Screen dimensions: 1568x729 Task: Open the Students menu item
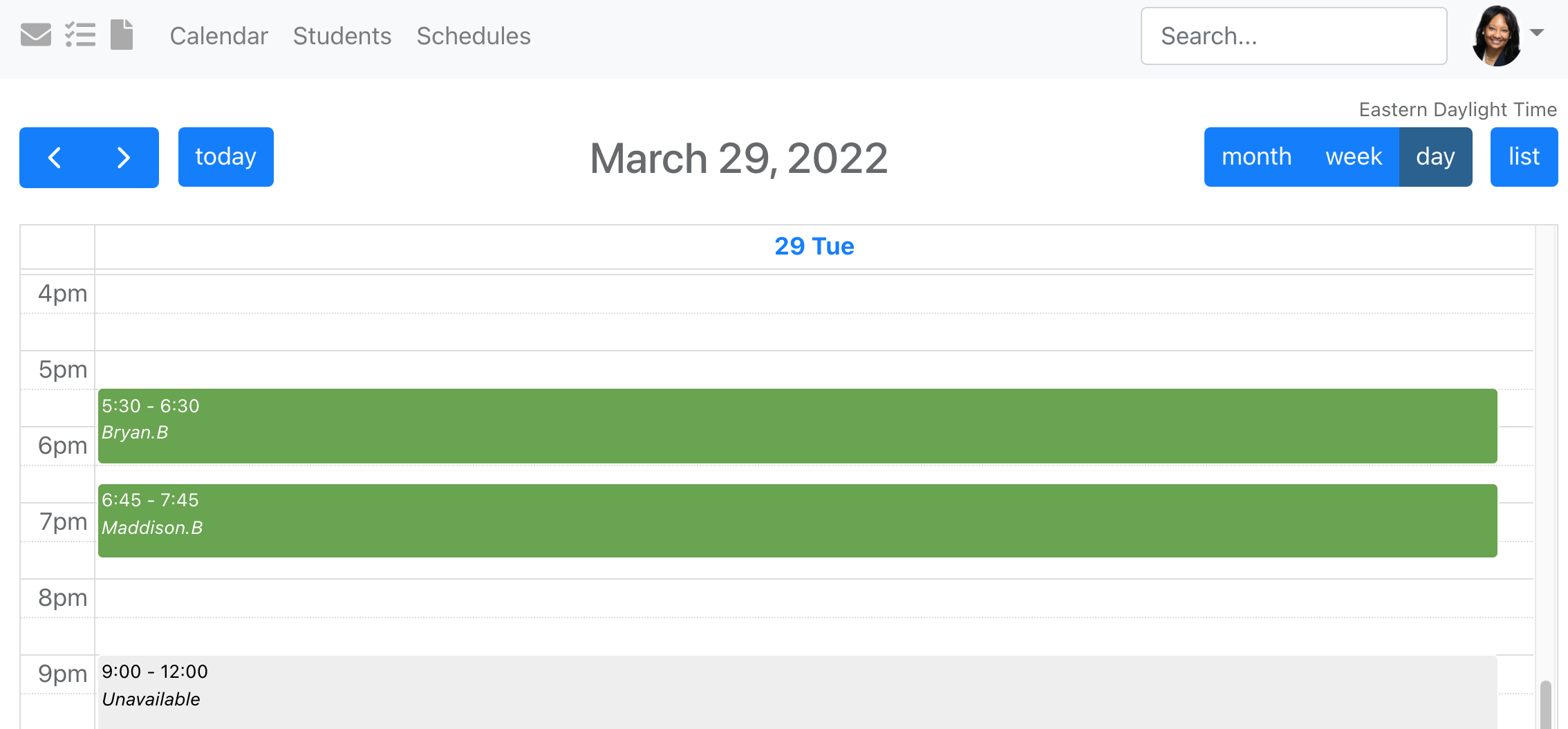(342, 36)
